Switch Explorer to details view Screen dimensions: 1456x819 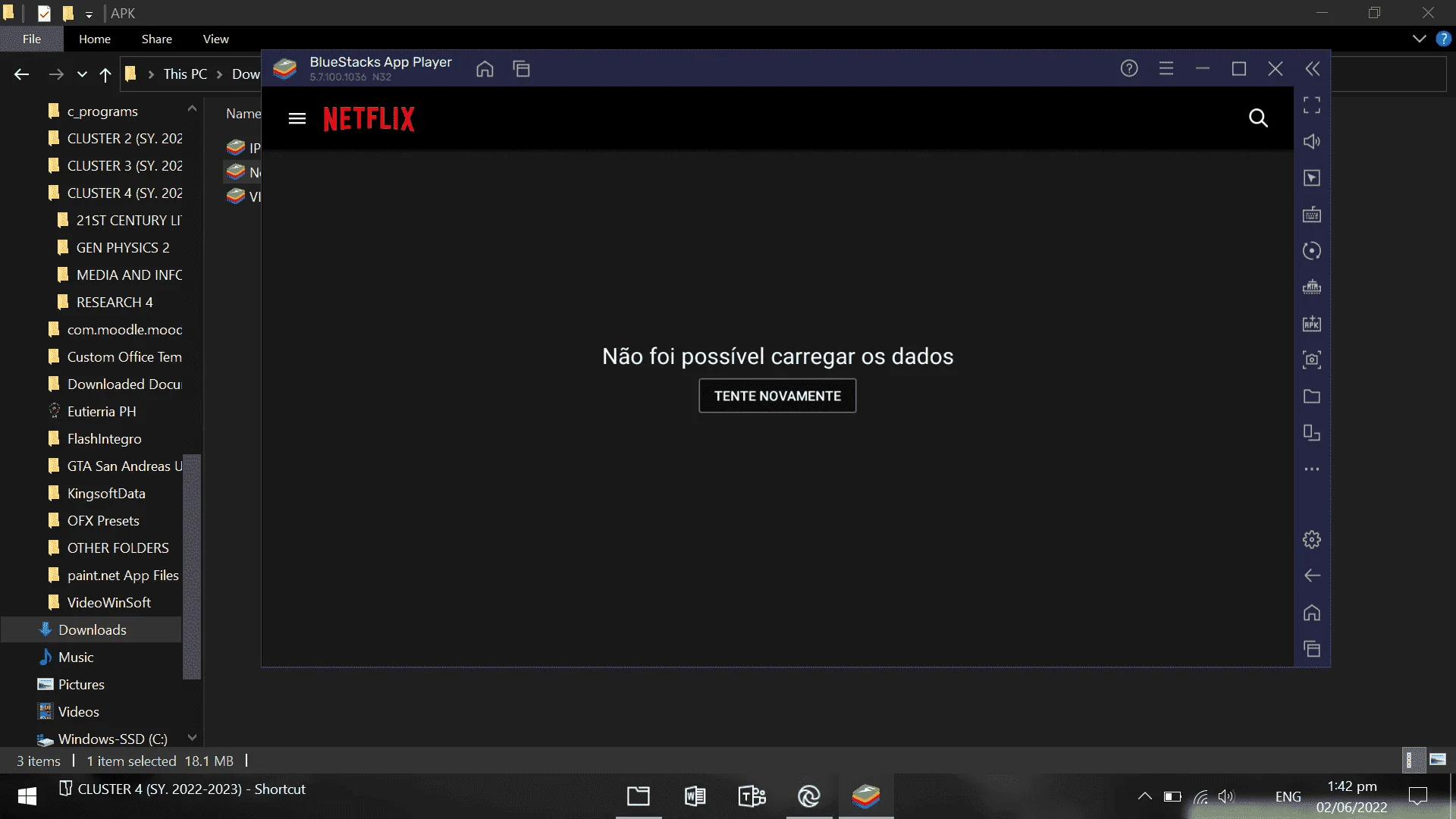(1412, 760)
